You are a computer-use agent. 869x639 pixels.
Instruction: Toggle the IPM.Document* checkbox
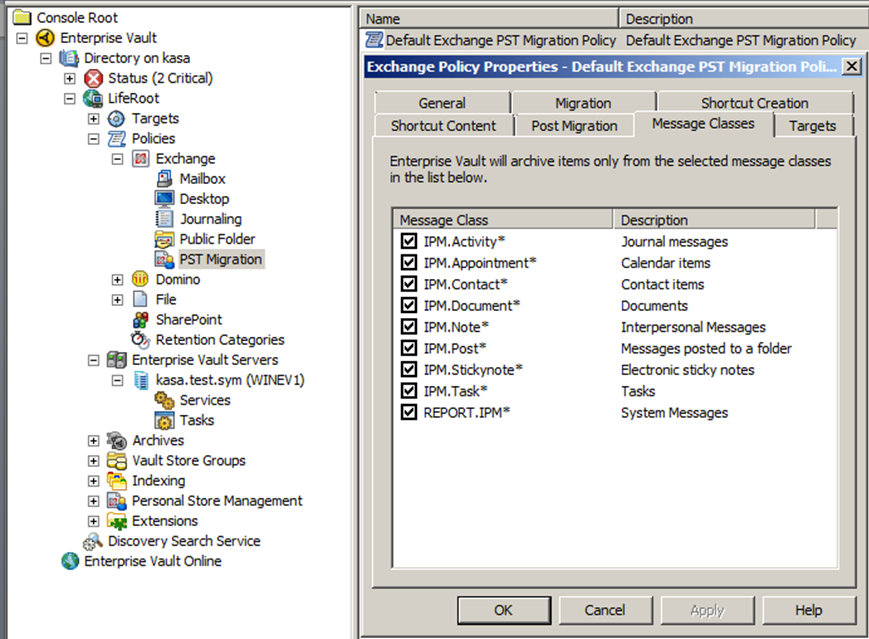point(409,305)
